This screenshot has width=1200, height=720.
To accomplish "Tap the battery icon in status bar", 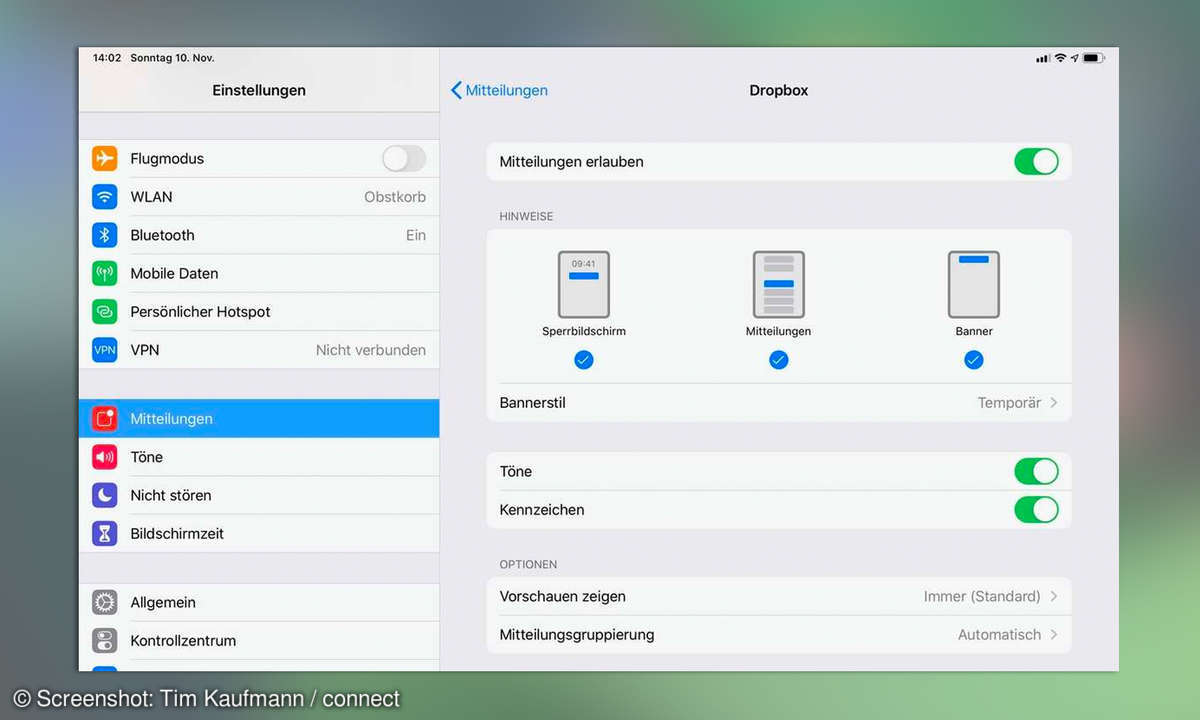I will [1093, 59].
